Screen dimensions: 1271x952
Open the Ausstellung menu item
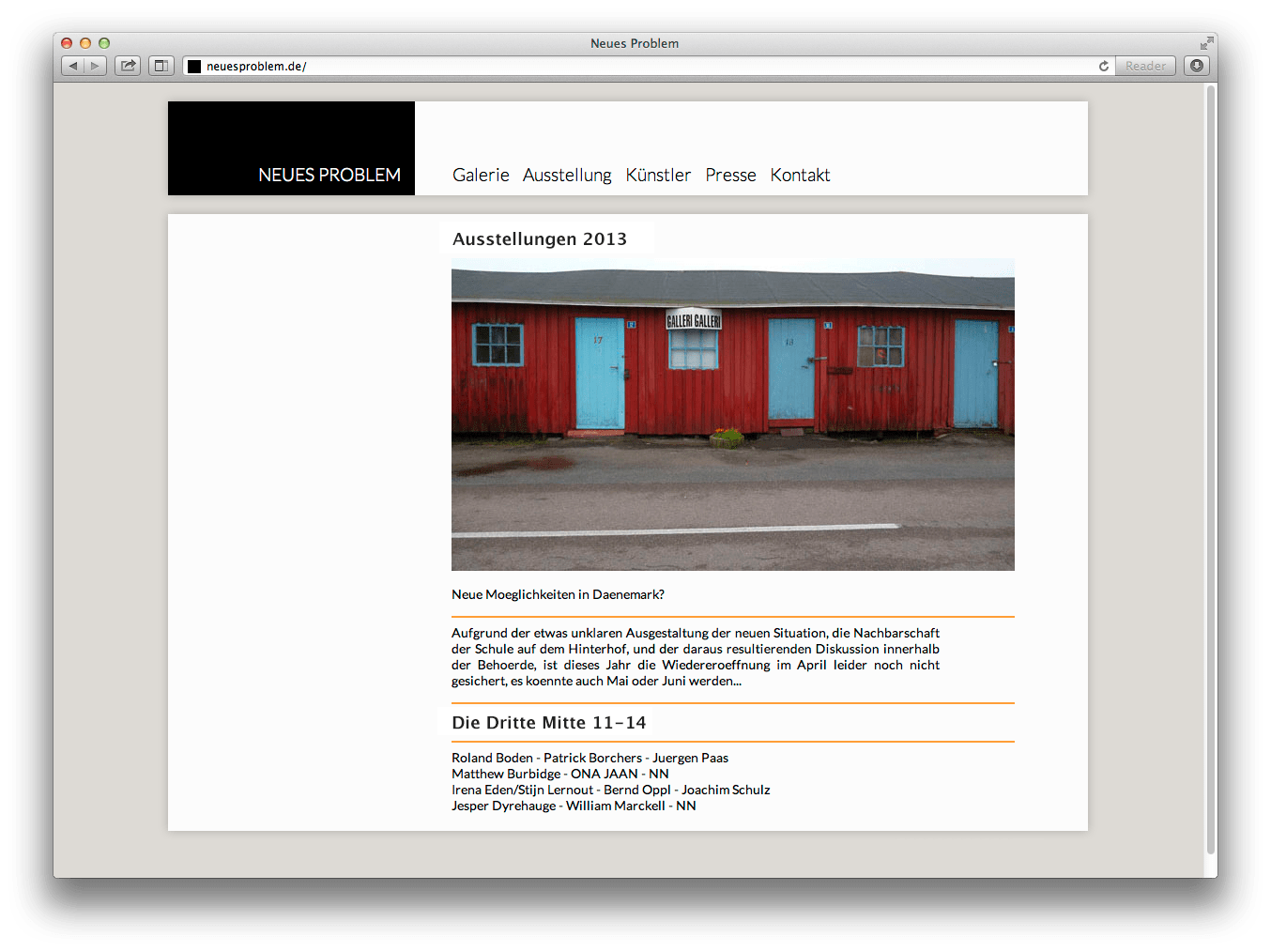coord(567,175)
